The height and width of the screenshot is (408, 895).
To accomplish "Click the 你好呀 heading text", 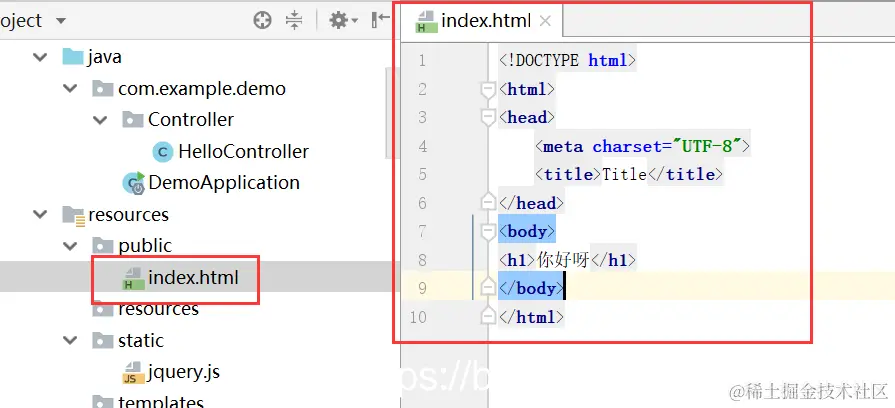I will 563,260.
